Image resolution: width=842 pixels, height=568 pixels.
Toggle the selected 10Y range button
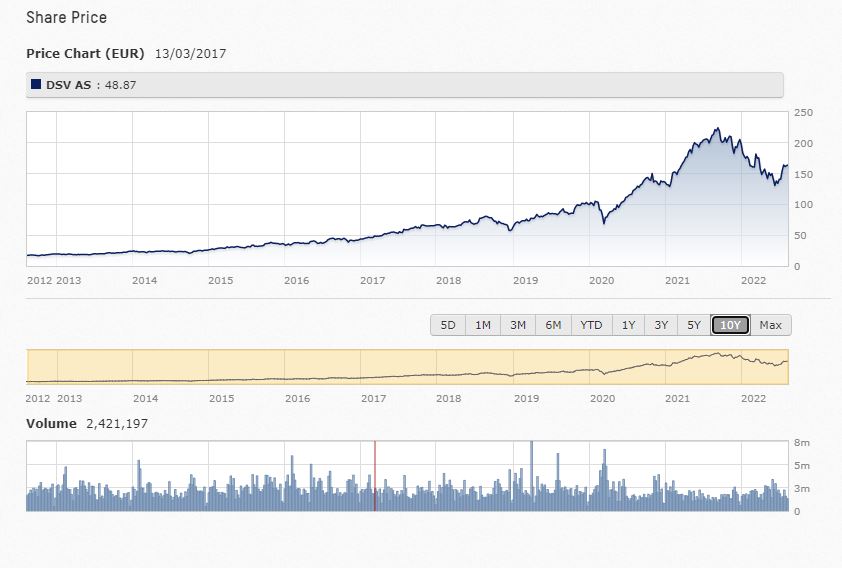pos(730,325)
